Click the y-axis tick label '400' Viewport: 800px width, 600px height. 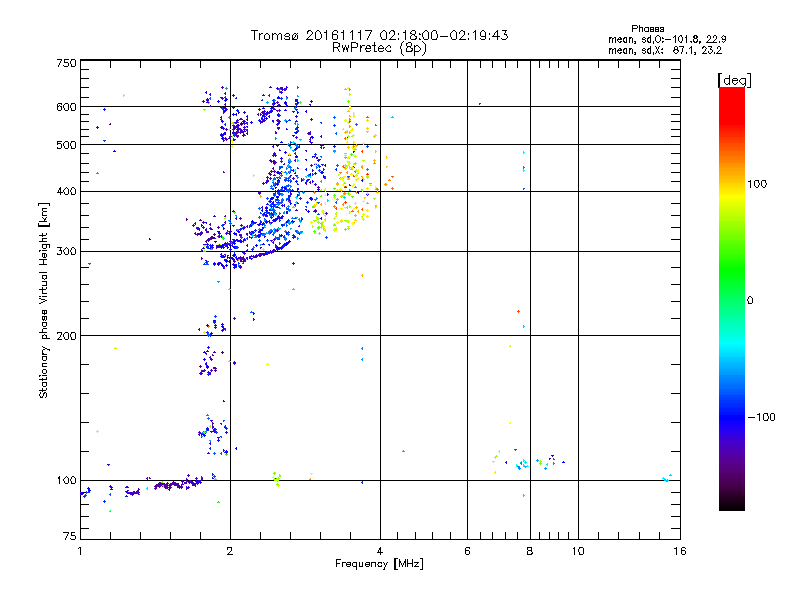click(66, 191)
